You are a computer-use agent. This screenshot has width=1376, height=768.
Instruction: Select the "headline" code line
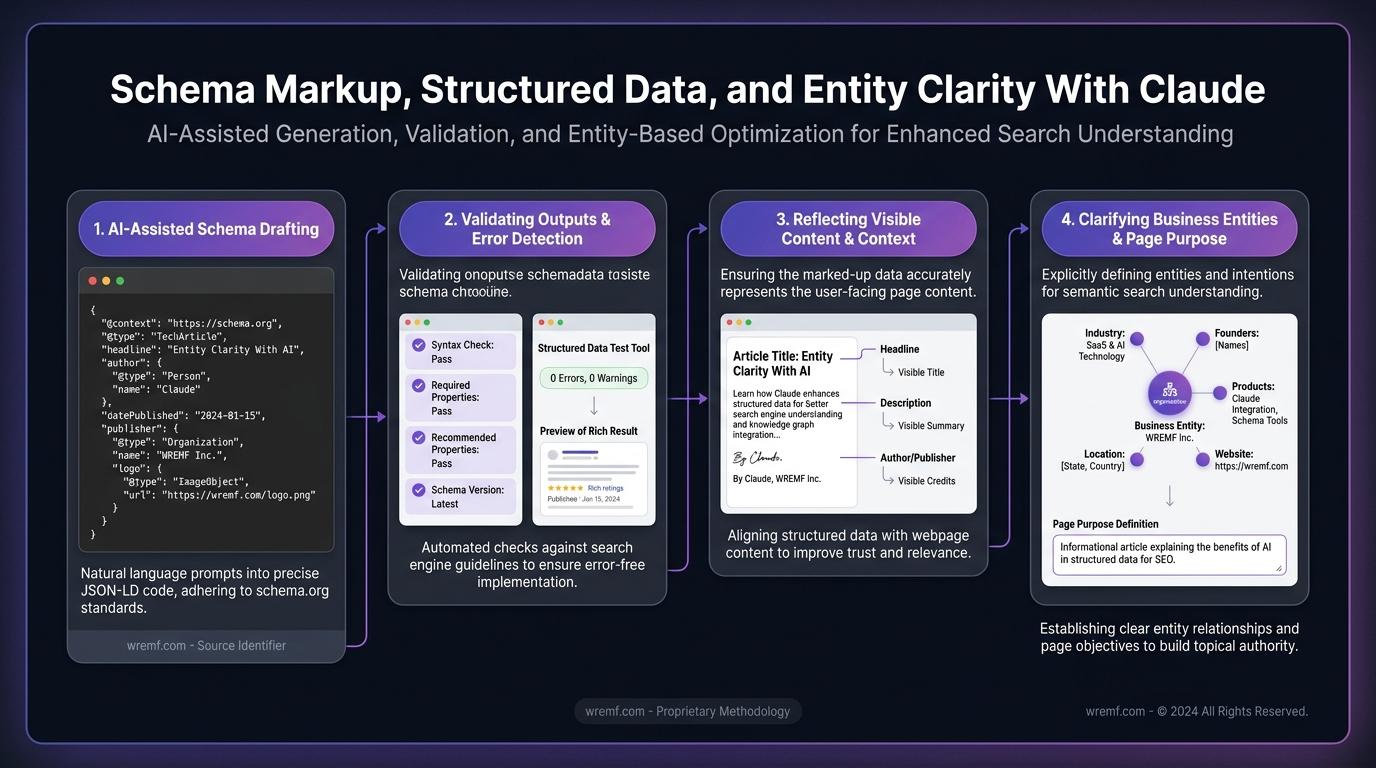(x=201, y=350)
